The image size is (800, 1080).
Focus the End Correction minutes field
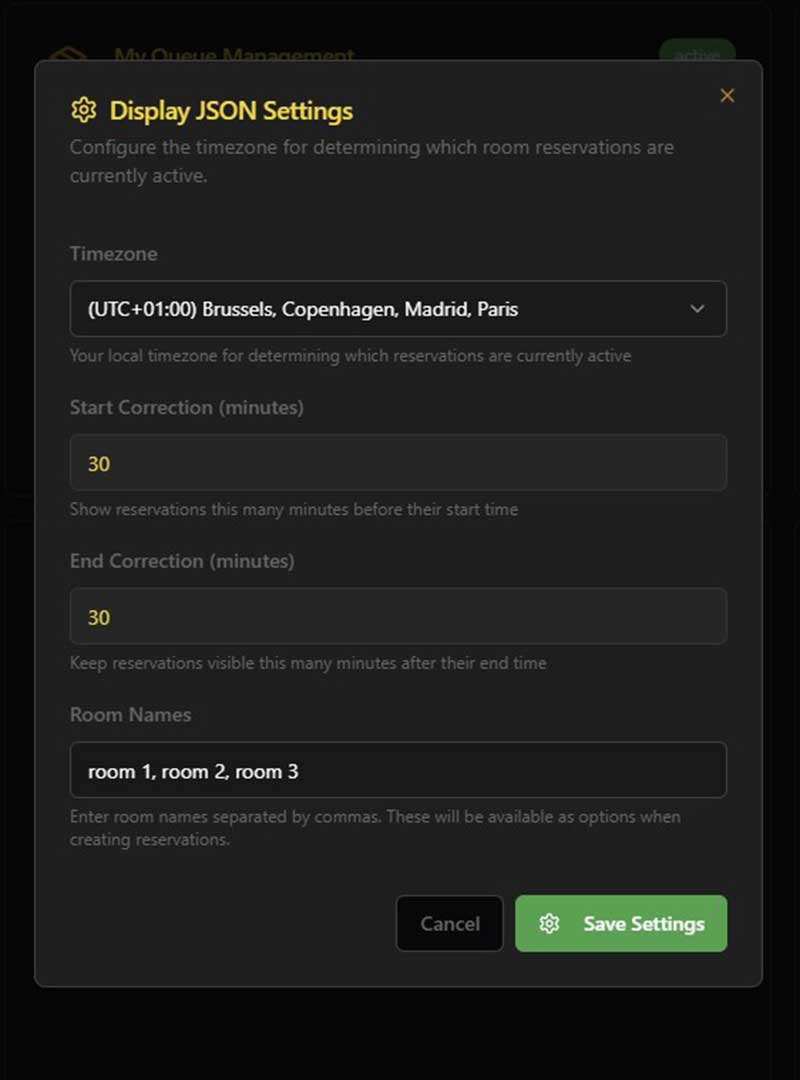click(398, 617)
